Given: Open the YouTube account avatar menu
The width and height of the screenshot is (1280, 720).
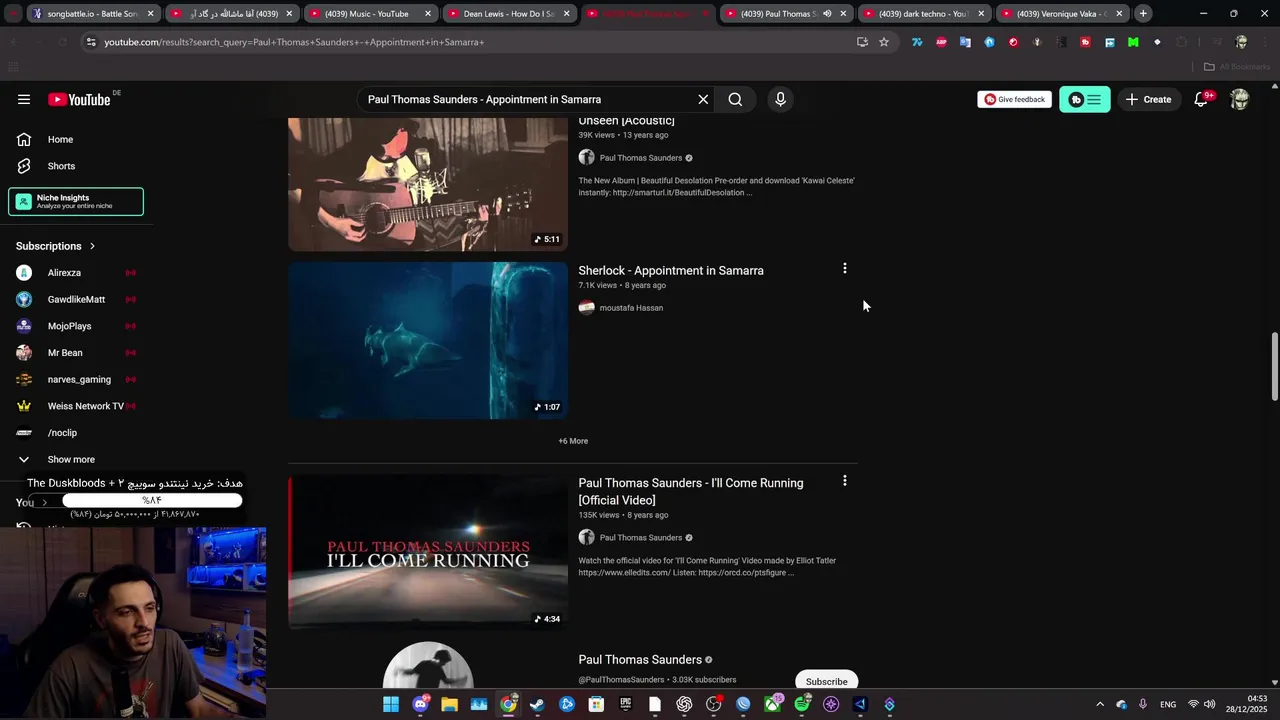Looking at the screenshot, I should pyautogui.click(x=1240, y=99).
